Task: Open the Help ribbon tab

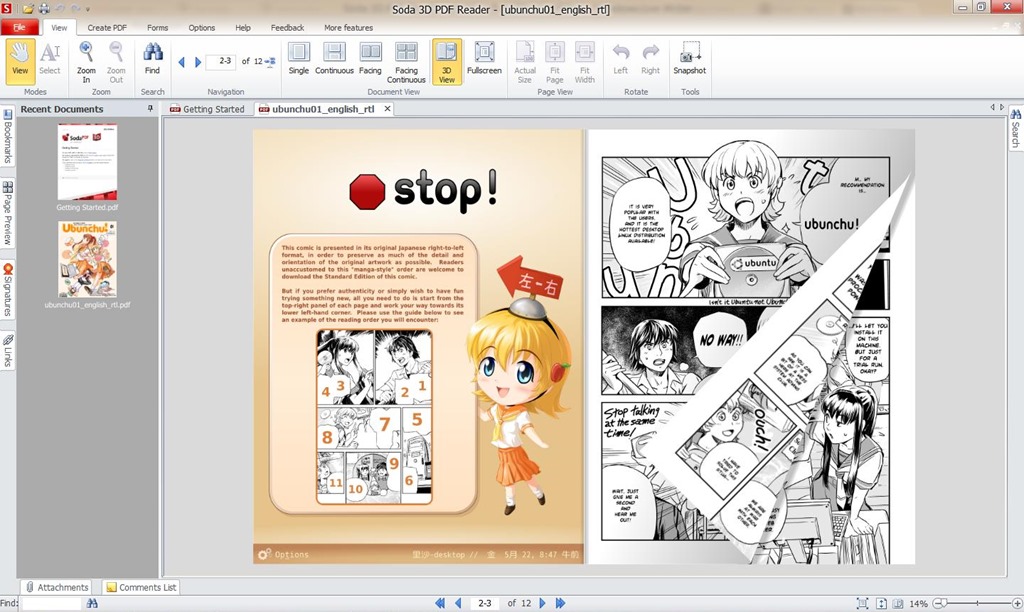Action: [x=243, y=27]
